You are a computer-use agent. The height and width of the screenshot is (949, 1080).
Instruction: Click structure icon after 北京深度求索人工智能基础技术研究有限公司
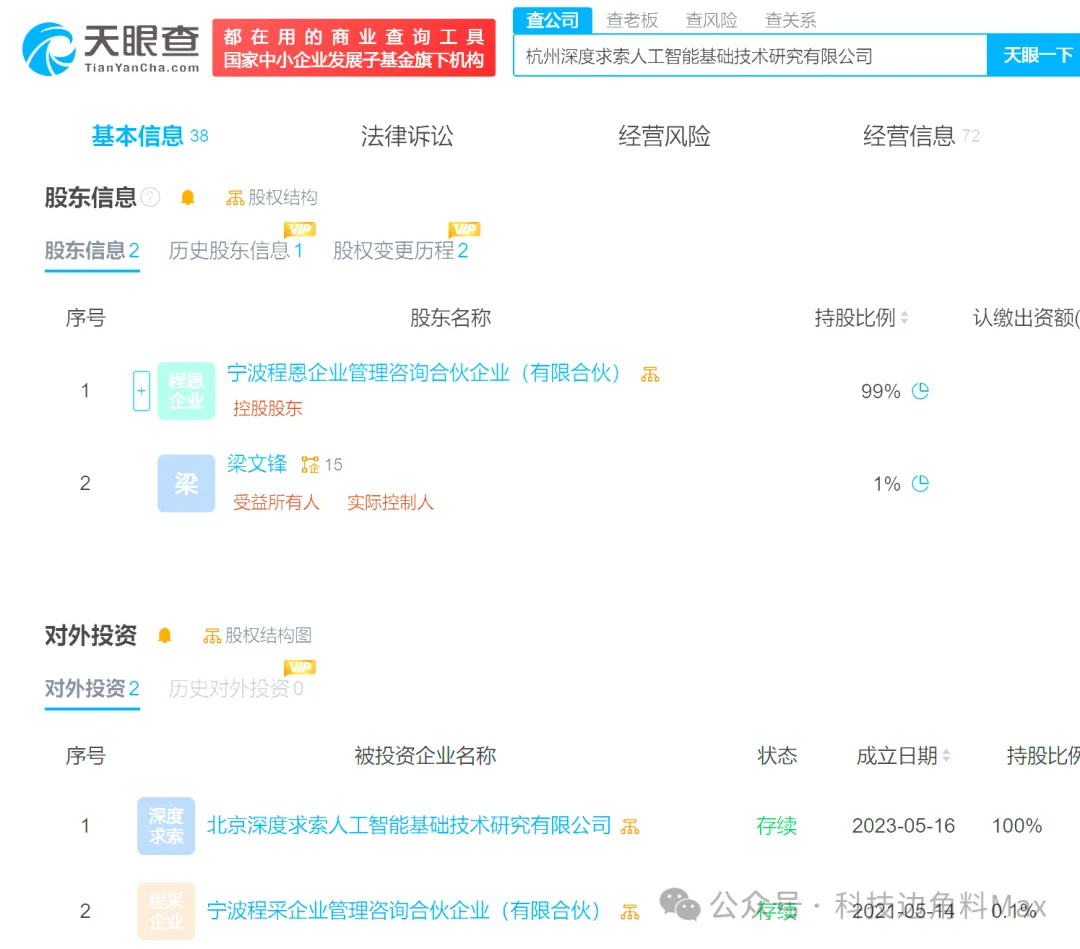coord(630,826)
